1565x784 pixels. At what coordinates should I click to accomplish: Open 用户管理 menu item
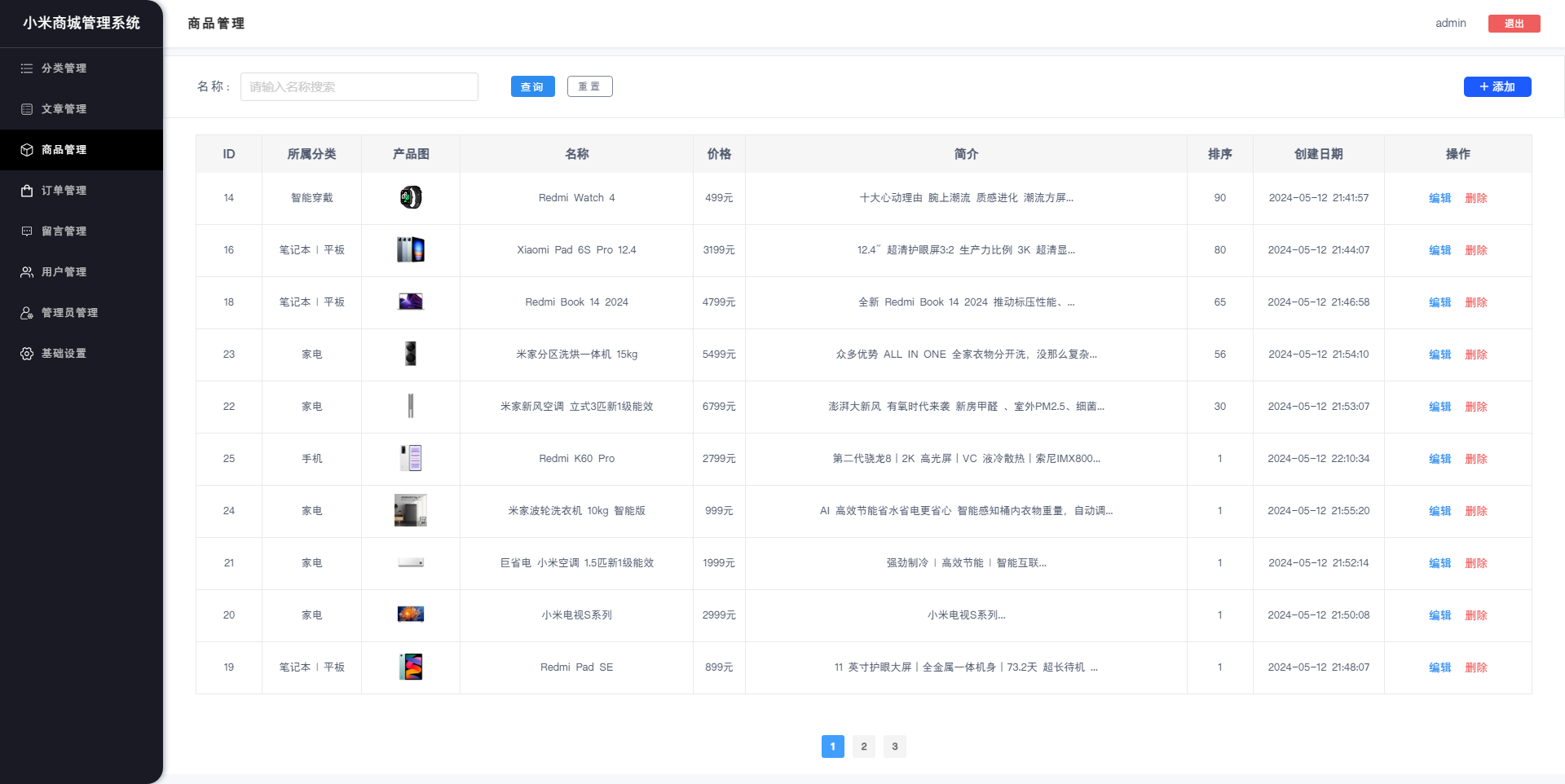(82, 272)
